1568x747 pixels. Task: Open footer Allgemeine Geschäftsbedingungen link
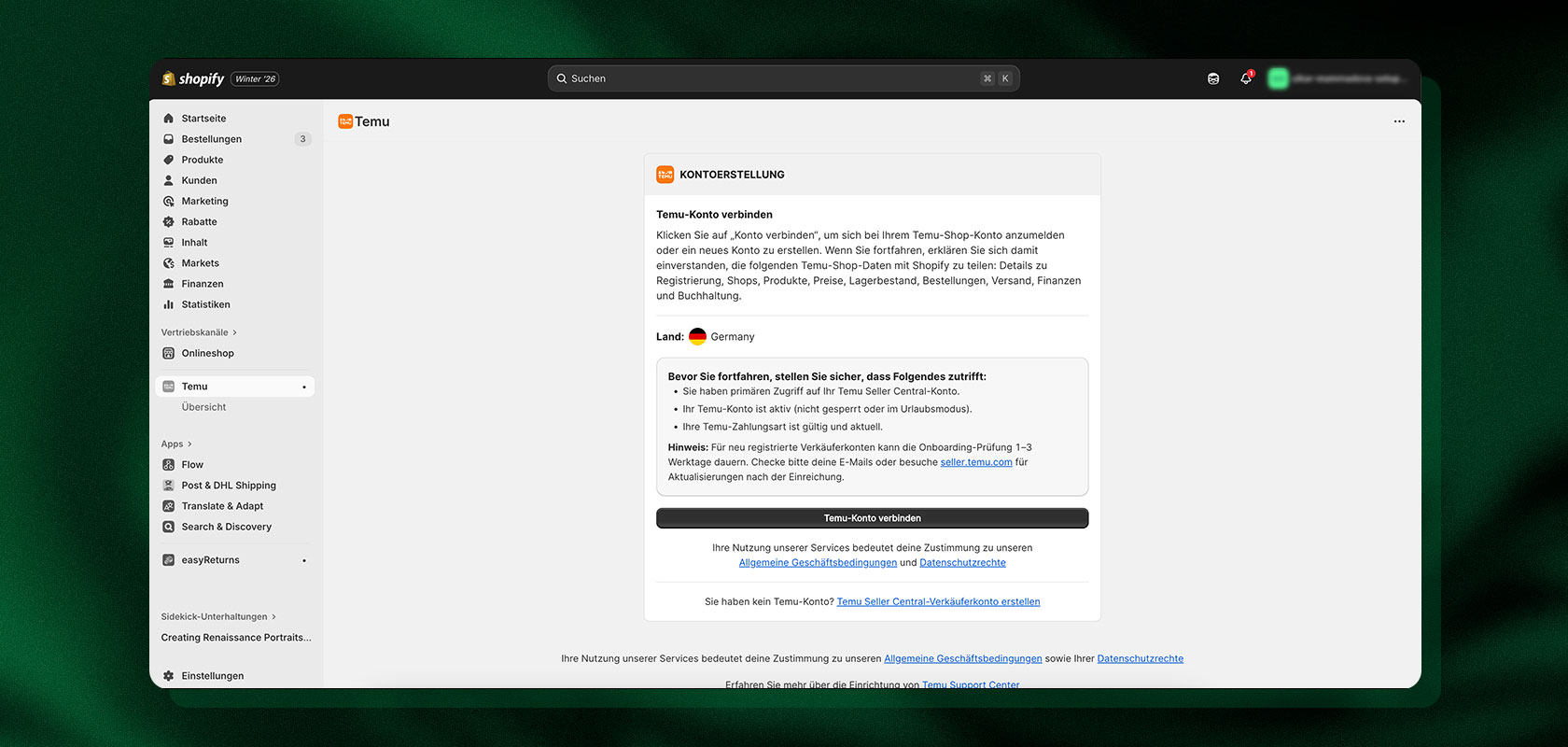[963, 659]
